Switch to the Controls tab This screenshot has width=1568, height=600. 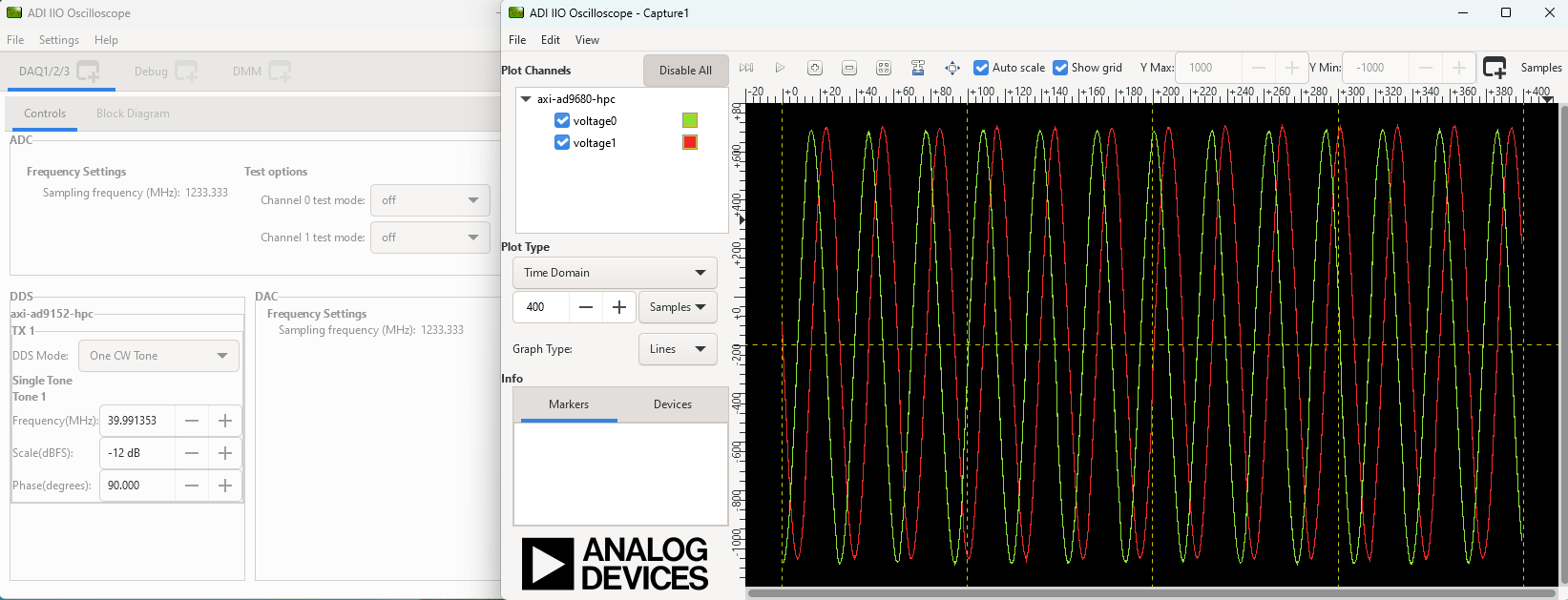point(45,114)
